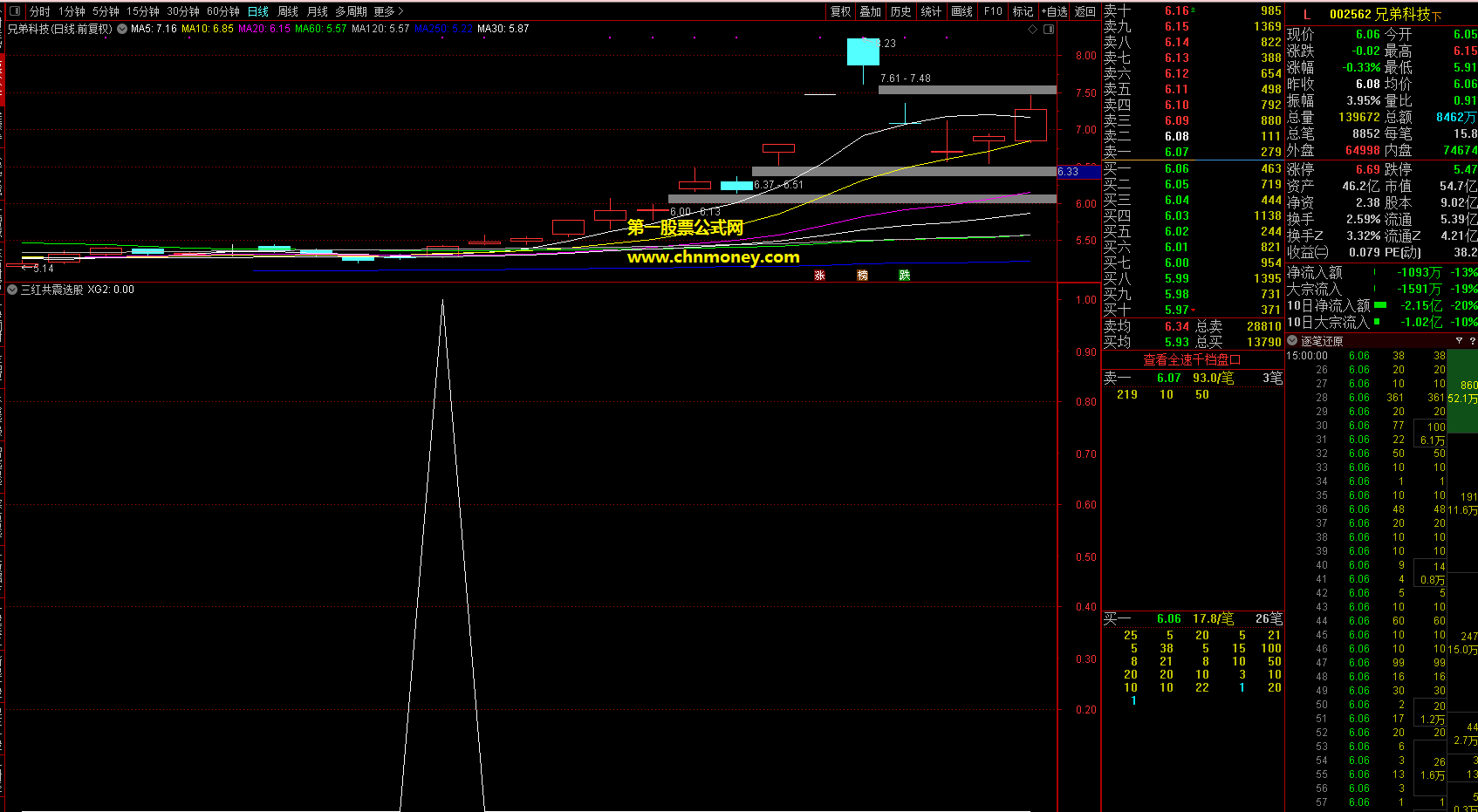Add stock via +自选 button

tap(1054, 11)
